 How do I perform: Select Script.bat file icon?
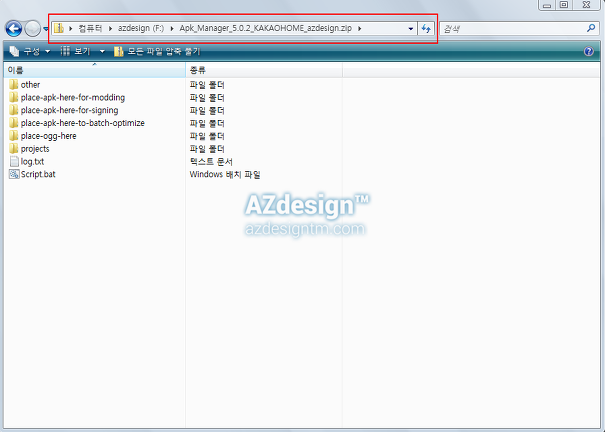tap(14, 174)
